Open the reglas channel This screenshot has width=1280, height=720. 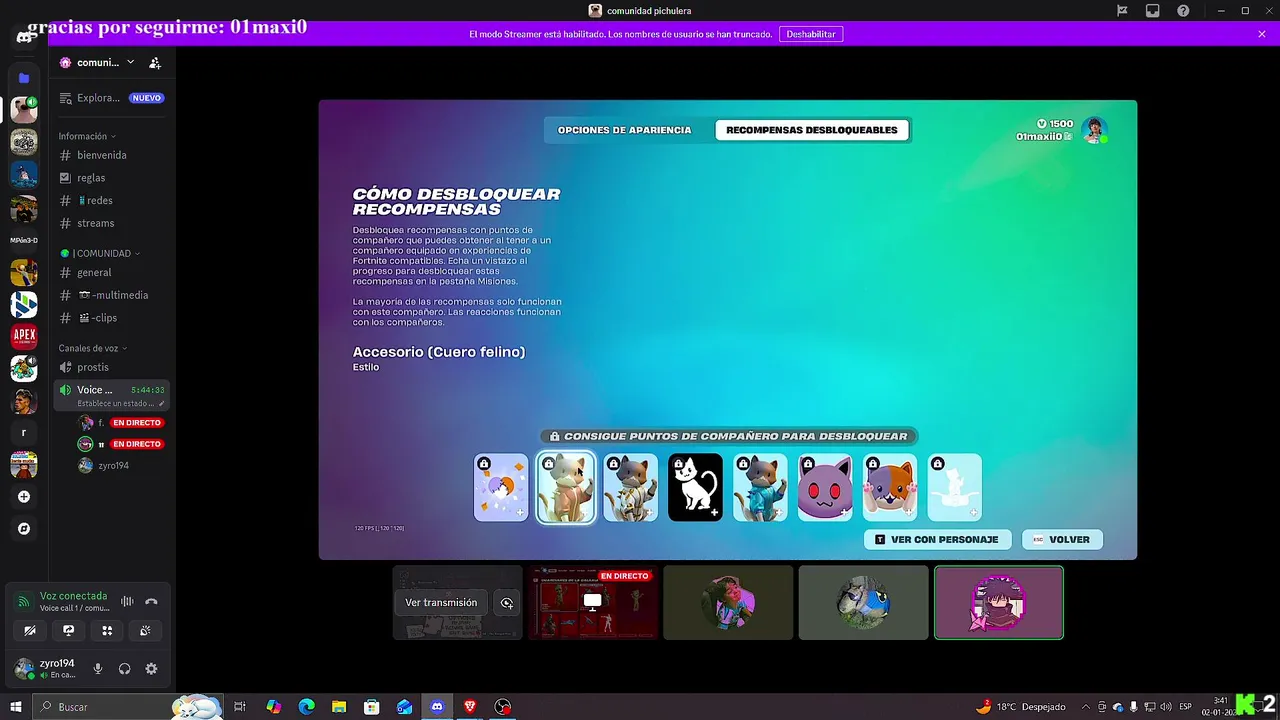(112, 178)
